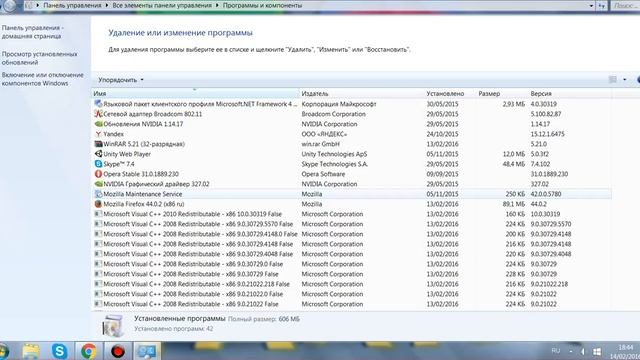Click the Панель управления breadcrumb

tap(72, 6)
